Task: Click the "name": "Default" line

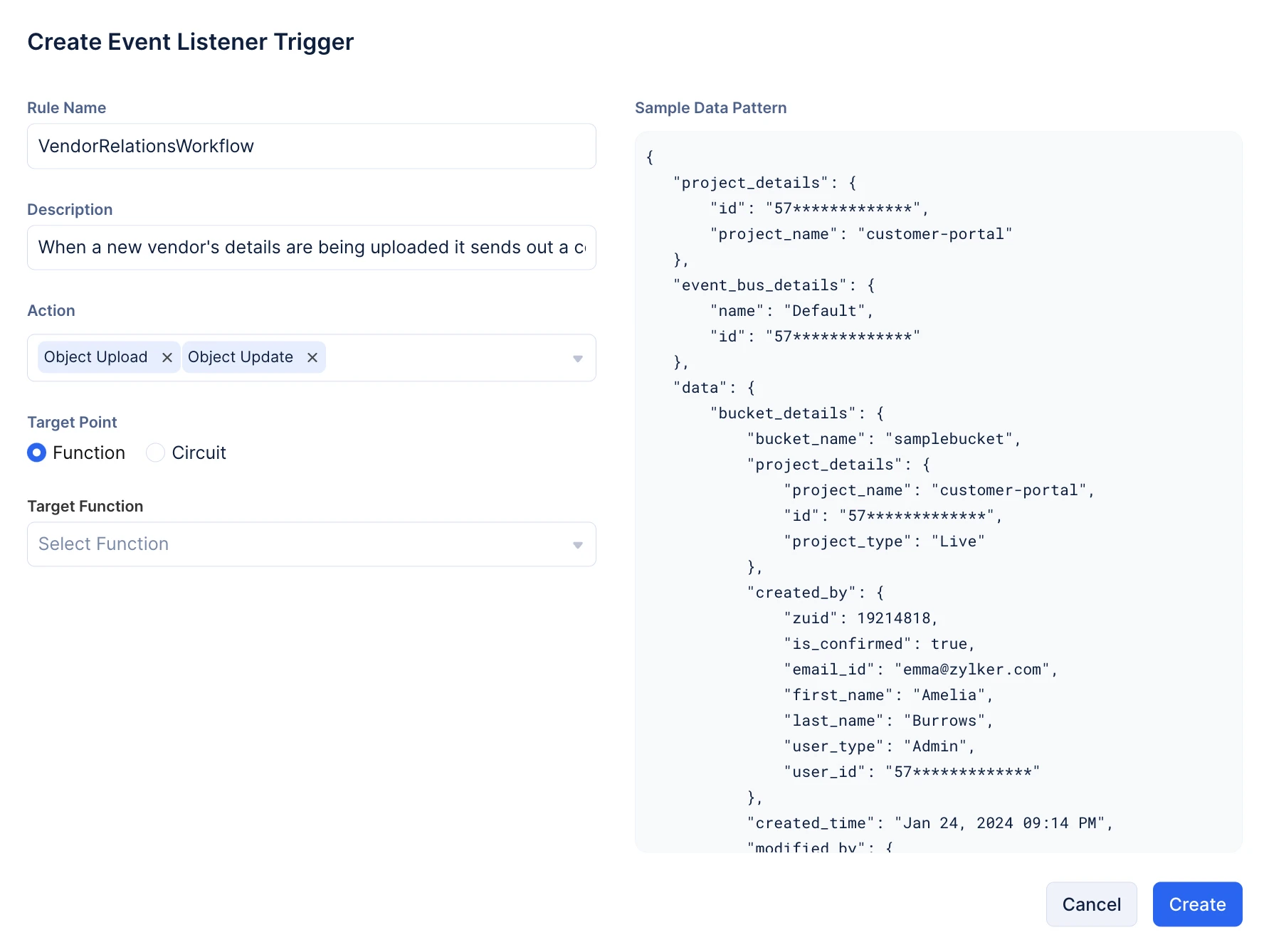Action: pyautogui.click(x=792, y=311)
